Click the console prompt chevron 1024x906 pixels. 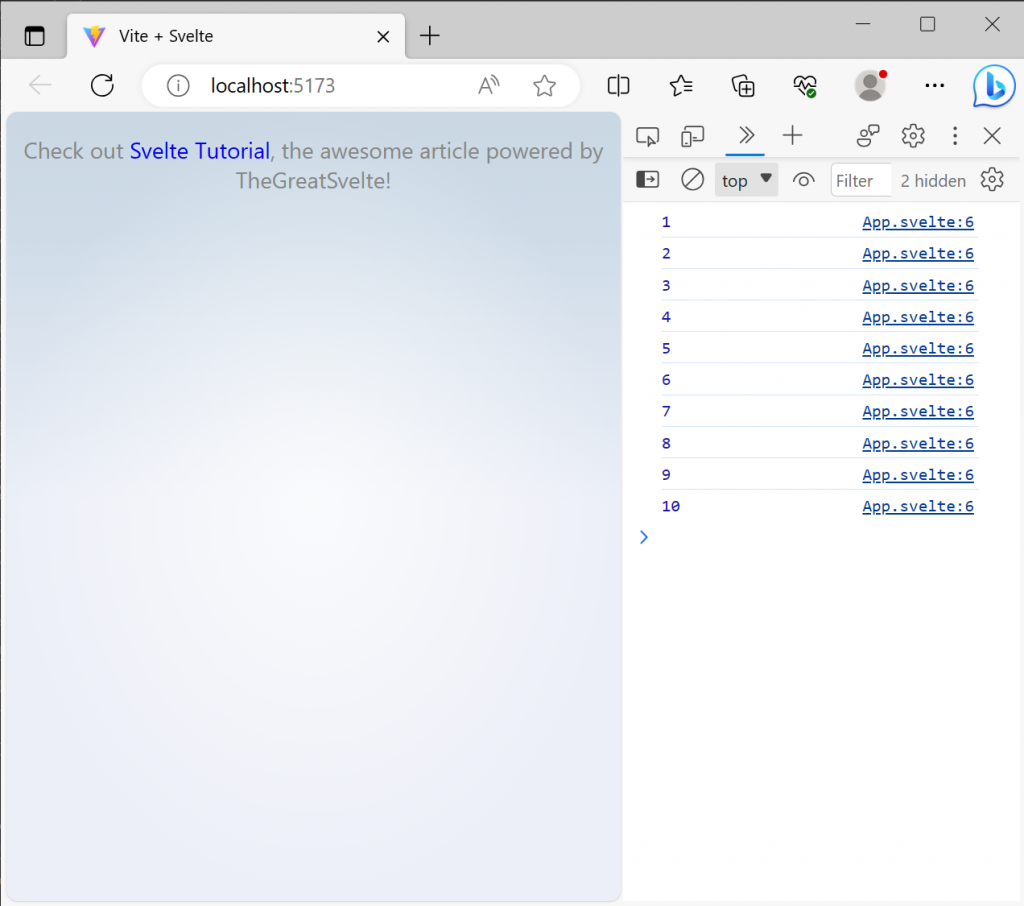click(x=644, y=537)
